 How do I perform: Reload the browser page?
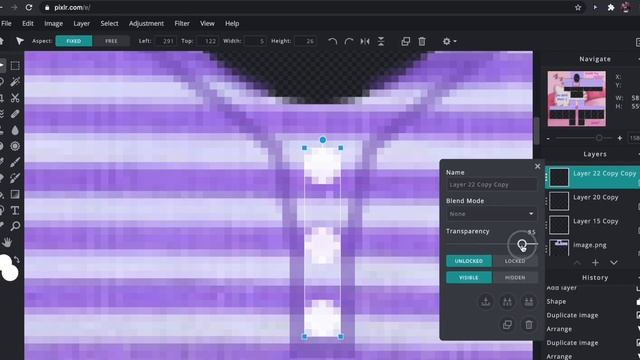(x=29, y=7)
